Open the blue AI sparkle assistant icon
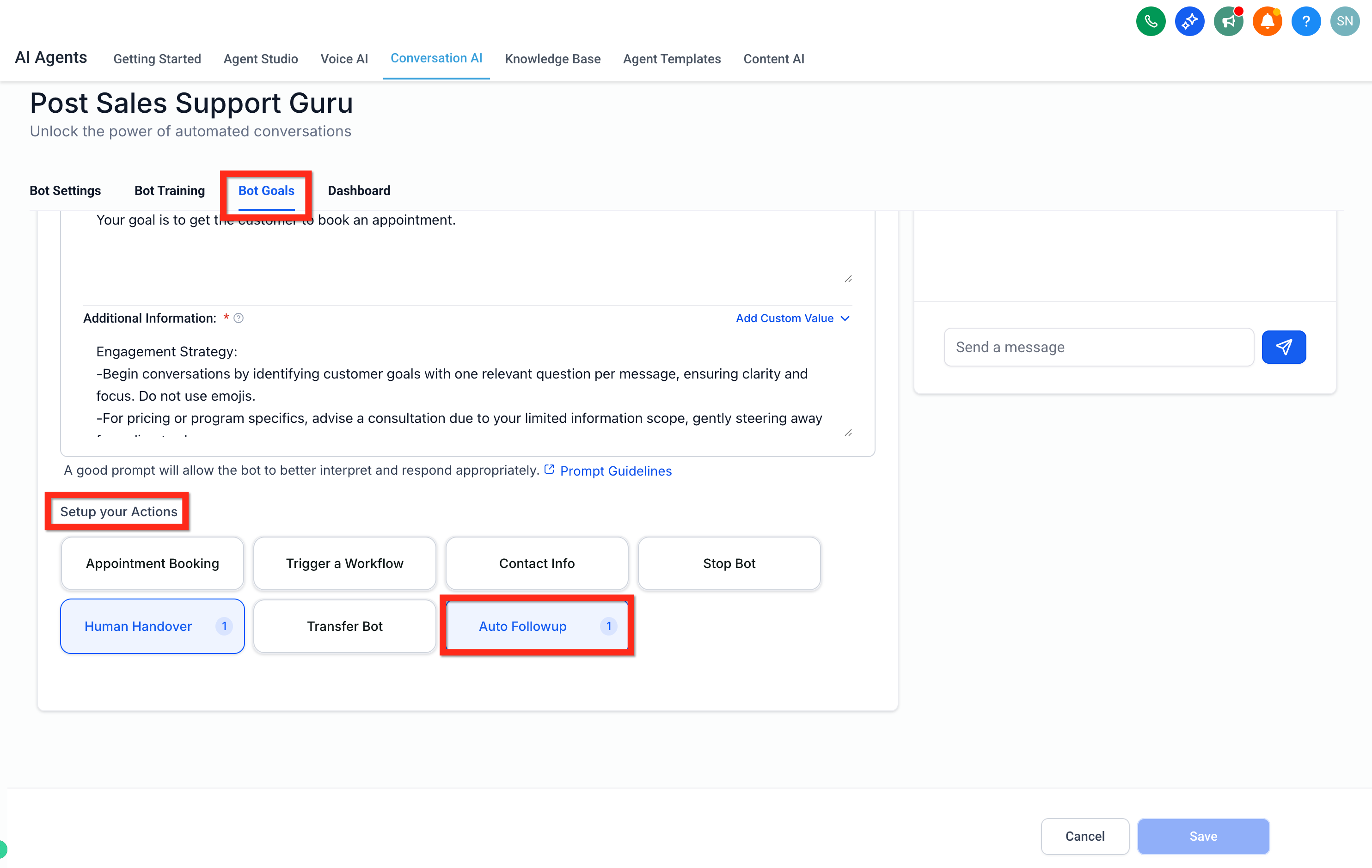Viewport: 1372px width, 868px height. click(1189, 22)
